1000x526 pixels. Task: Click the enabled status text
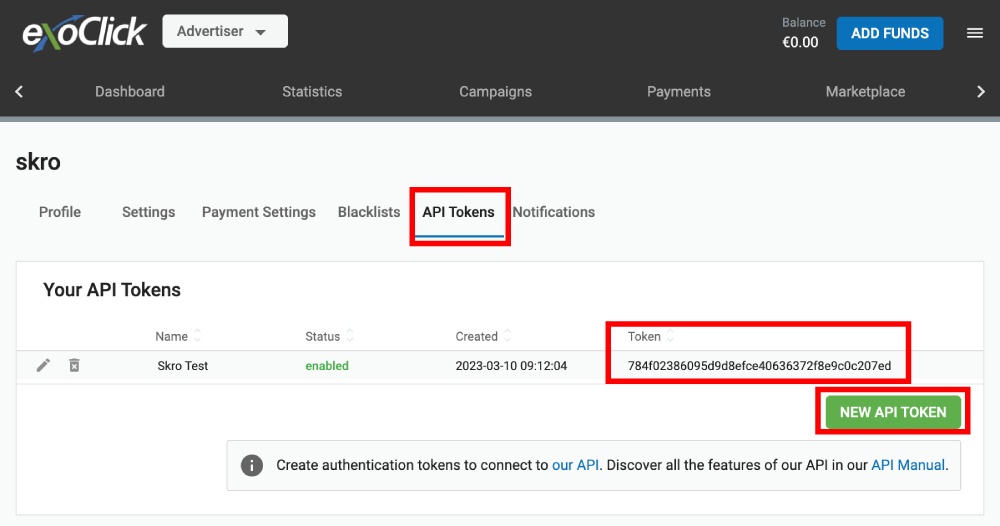pyautogui.click(x=327, y=366)
